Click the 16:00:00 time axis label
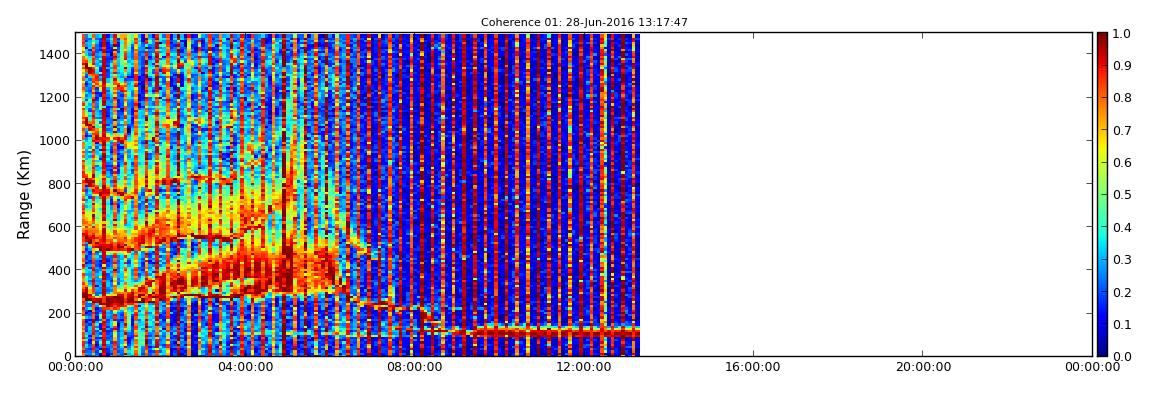 [x=753, y=367]
